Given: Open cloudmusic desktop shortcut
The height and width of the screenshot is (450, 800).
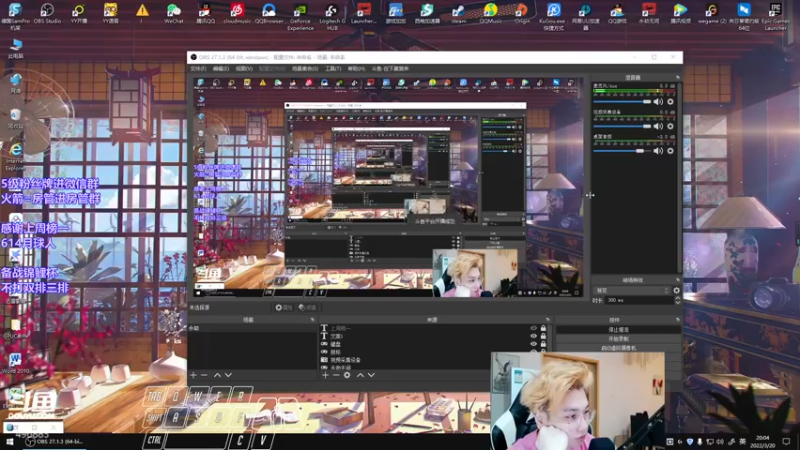Looking at the screenshot, I should 237,13.
